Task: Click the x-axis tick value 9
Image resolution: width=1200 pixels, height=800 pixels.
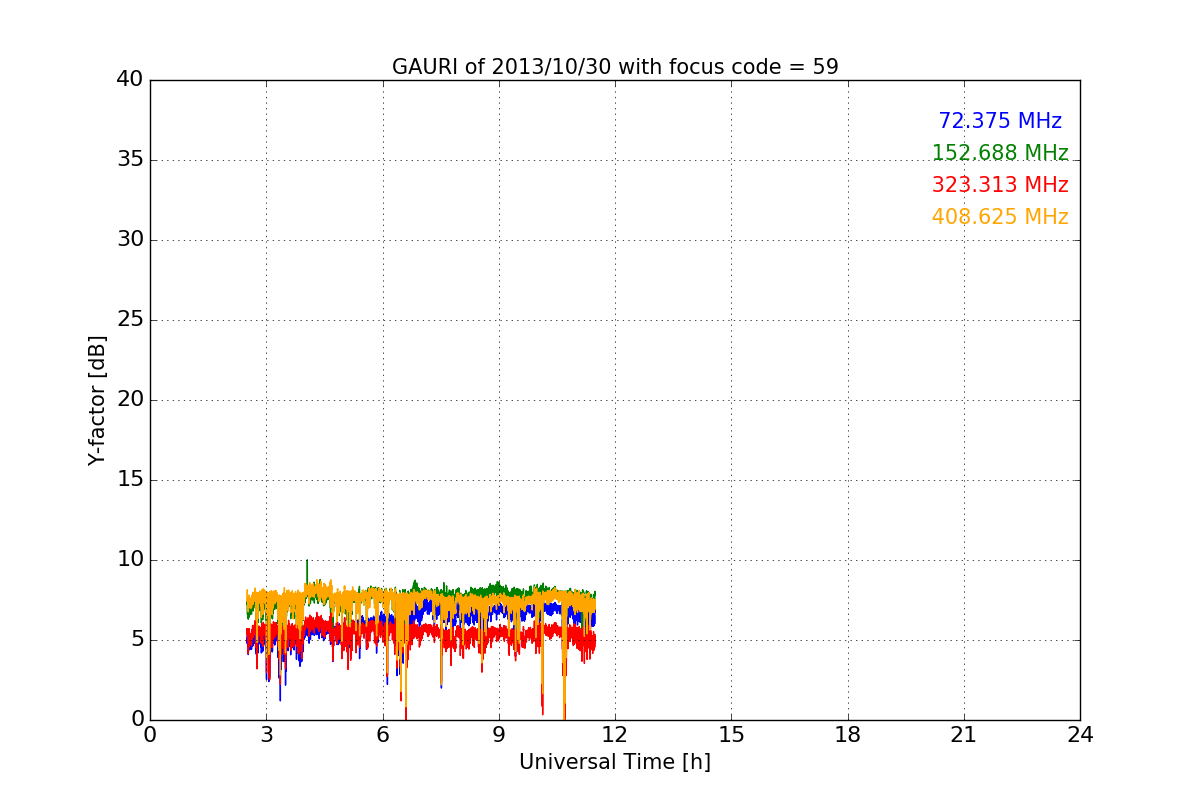Action: [x=499, y=735]
